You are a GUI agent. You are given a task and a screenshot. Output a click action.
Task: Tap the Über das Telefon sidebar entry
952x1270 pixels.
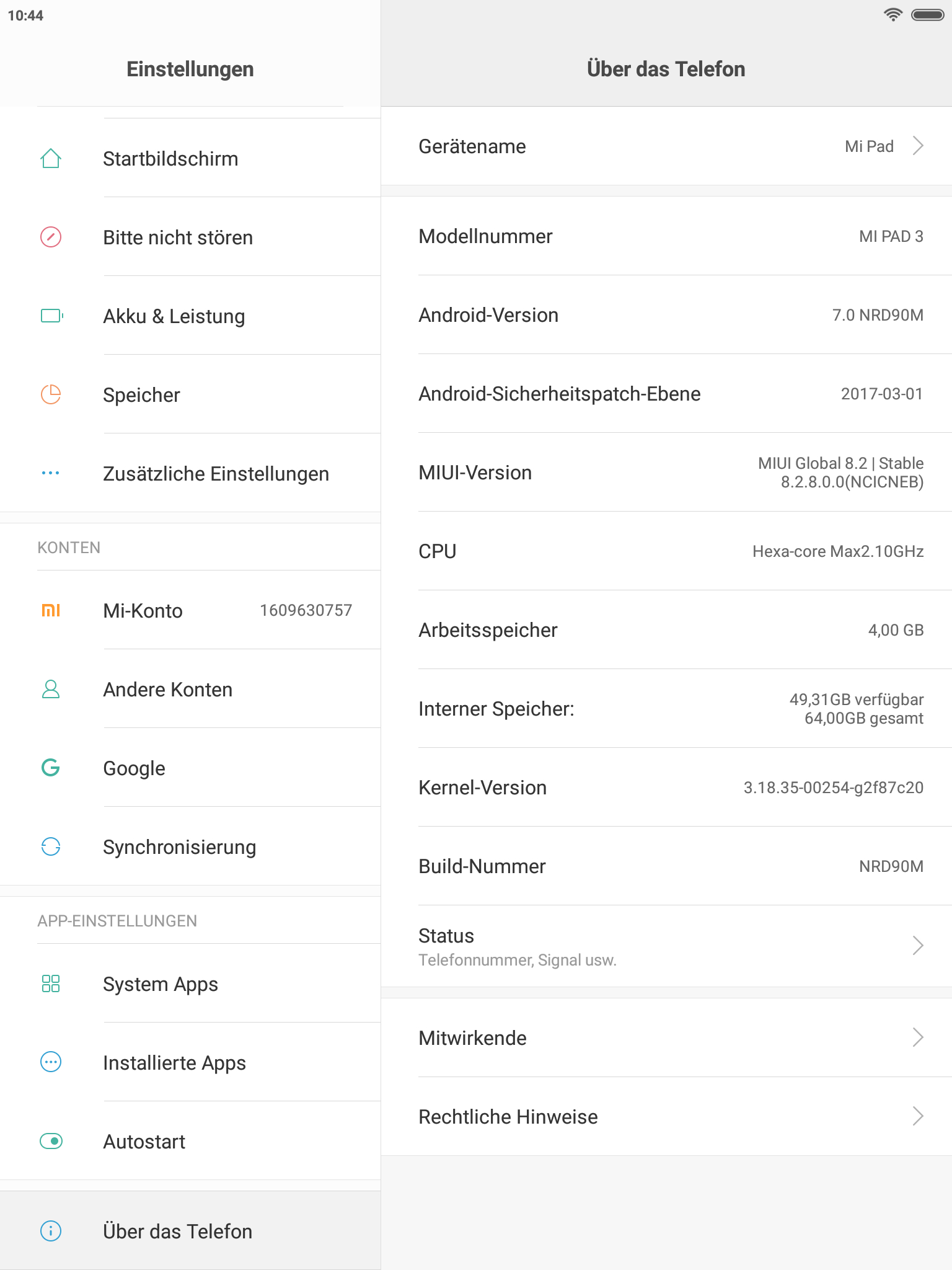click(178, 1232)
